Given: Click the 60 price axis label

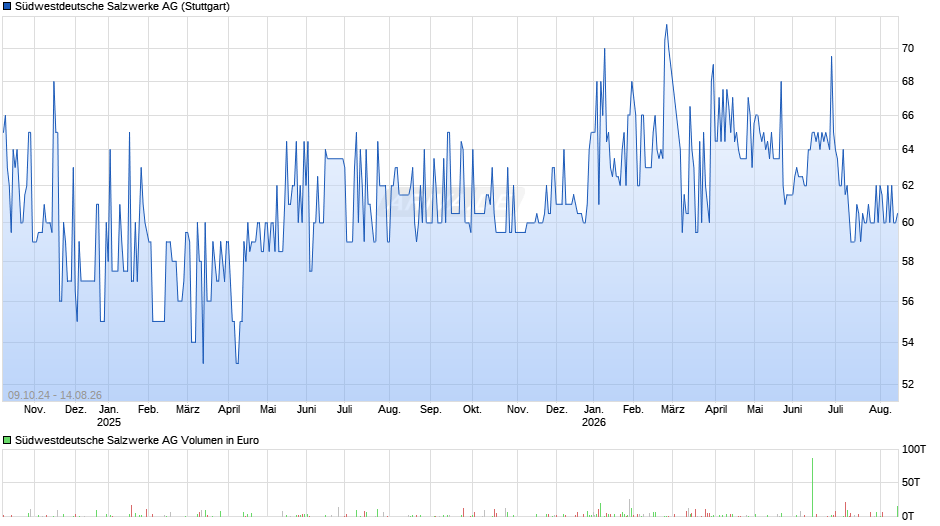Looking at the screenshot, I should [x=908, y=223].
